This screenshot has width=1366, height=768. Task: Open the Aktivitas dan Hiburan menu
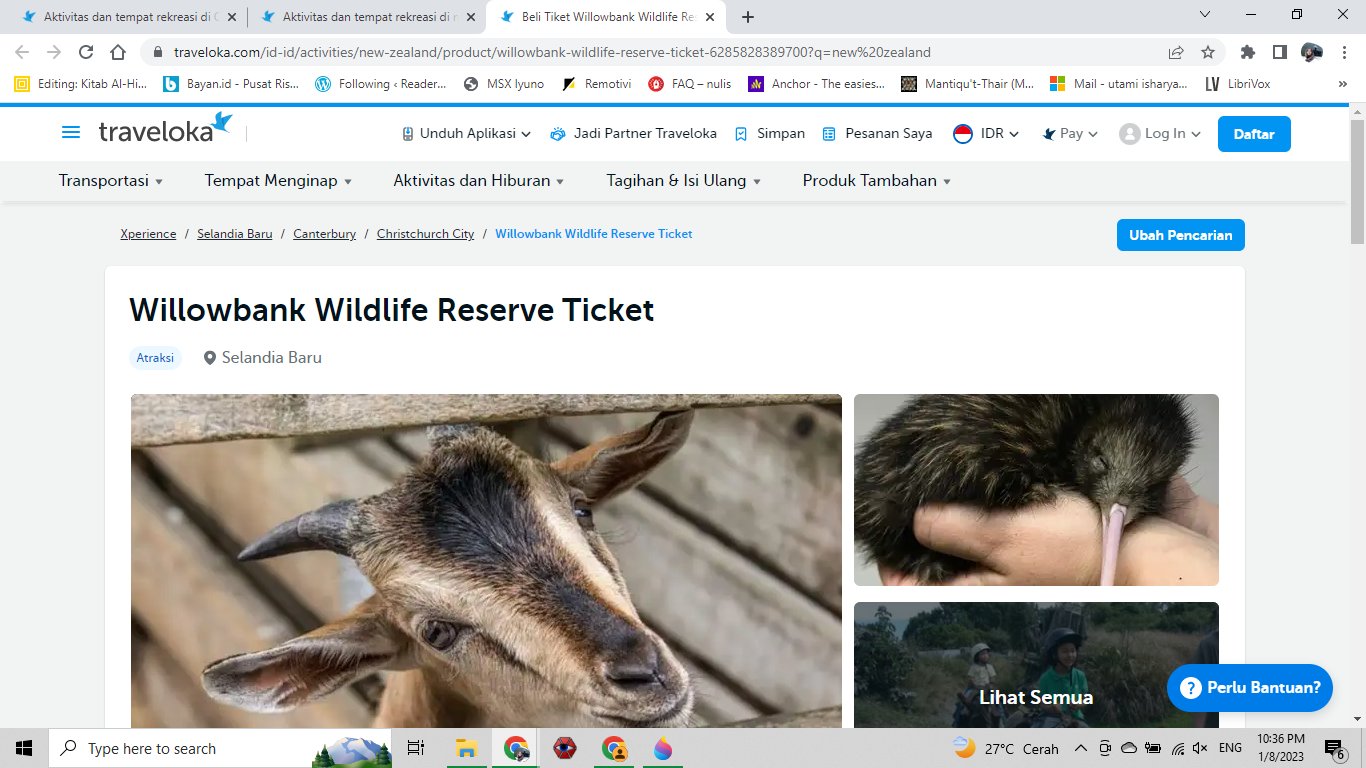coord(478,181)
